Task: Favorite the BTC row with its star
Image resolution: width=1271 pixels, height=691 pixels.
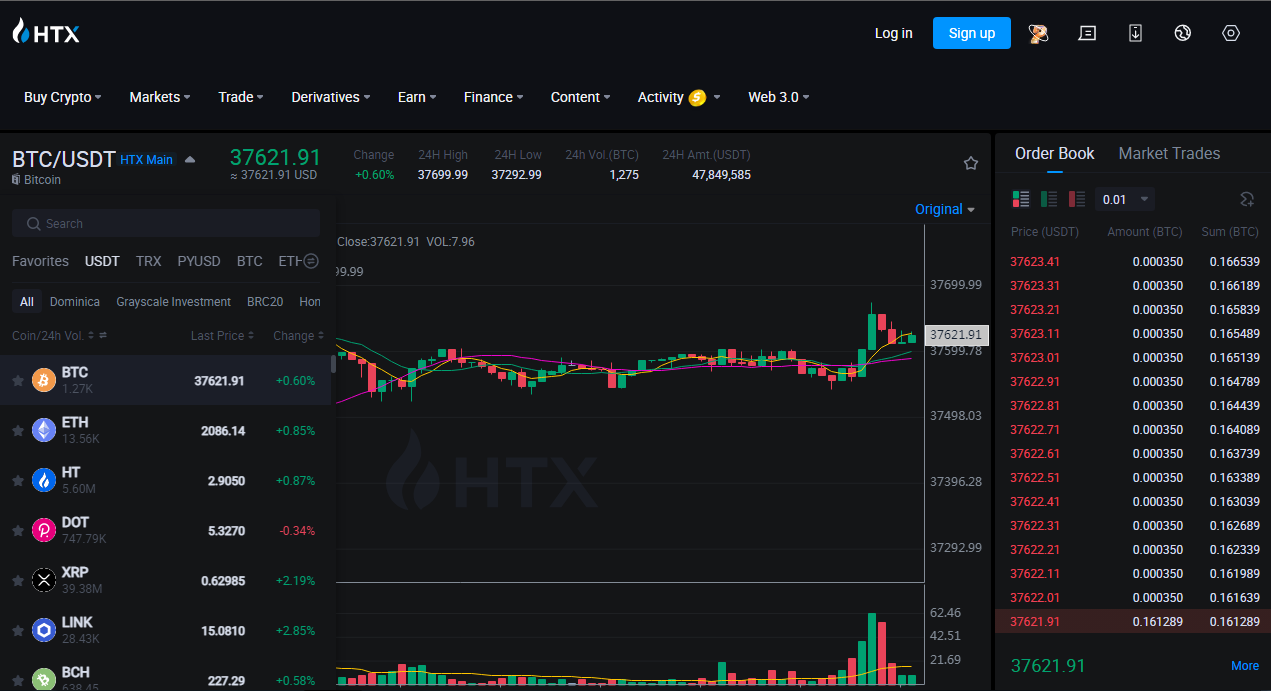Action: pos(17,381)
